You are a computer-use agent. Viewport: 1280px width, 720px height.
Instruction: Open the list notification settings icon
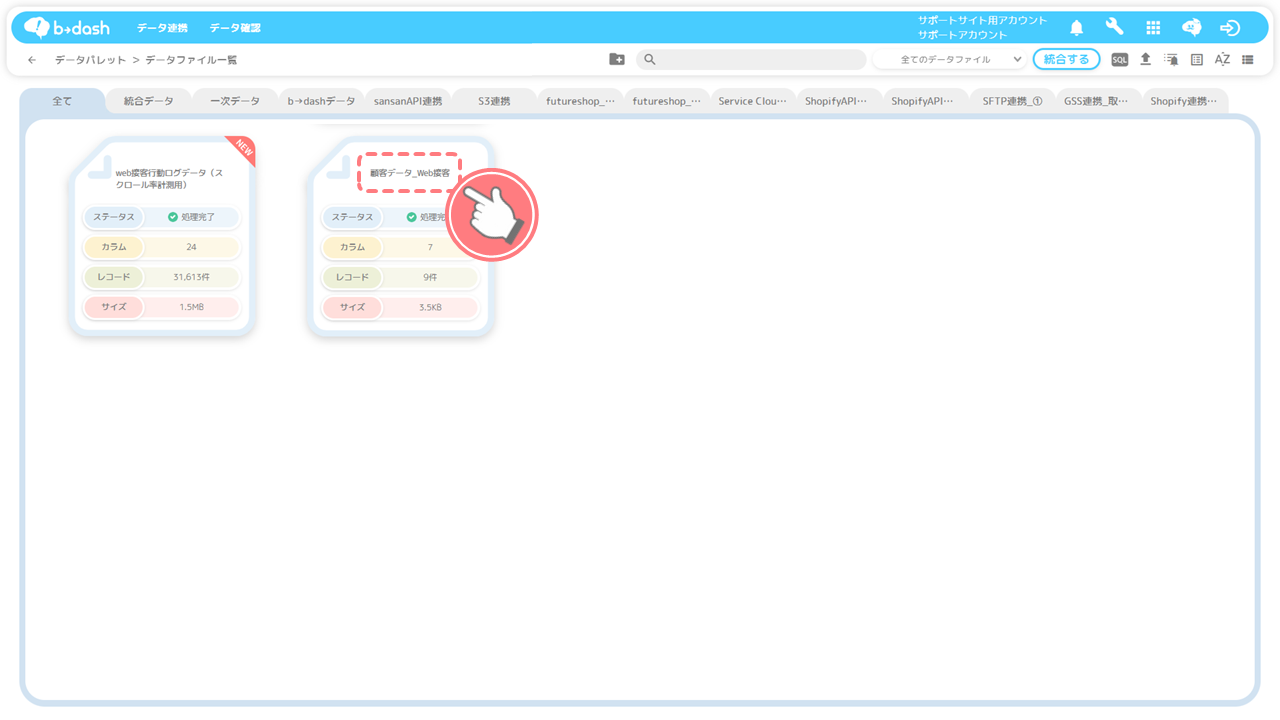[1171, 60]
